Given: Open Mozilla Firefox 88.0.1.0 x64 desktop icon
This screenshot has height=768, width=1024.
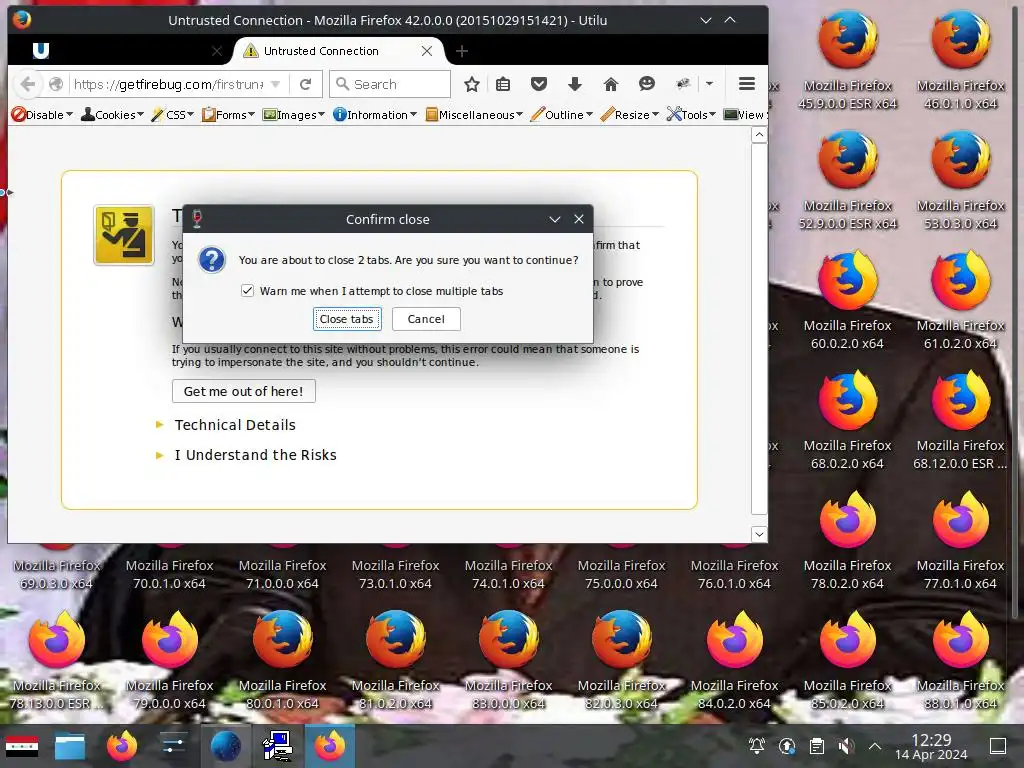Looking at the screenshot, I should (x=961, y=661).
